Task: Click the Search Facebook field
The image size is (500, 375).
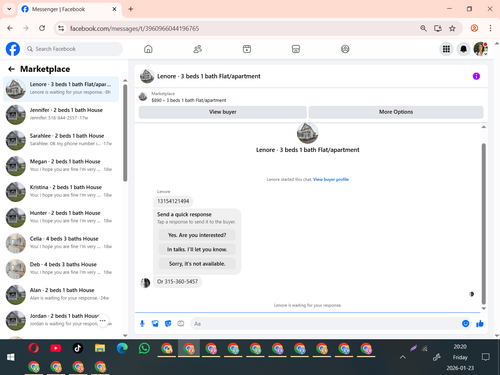Action: click(x=73, y=49)
